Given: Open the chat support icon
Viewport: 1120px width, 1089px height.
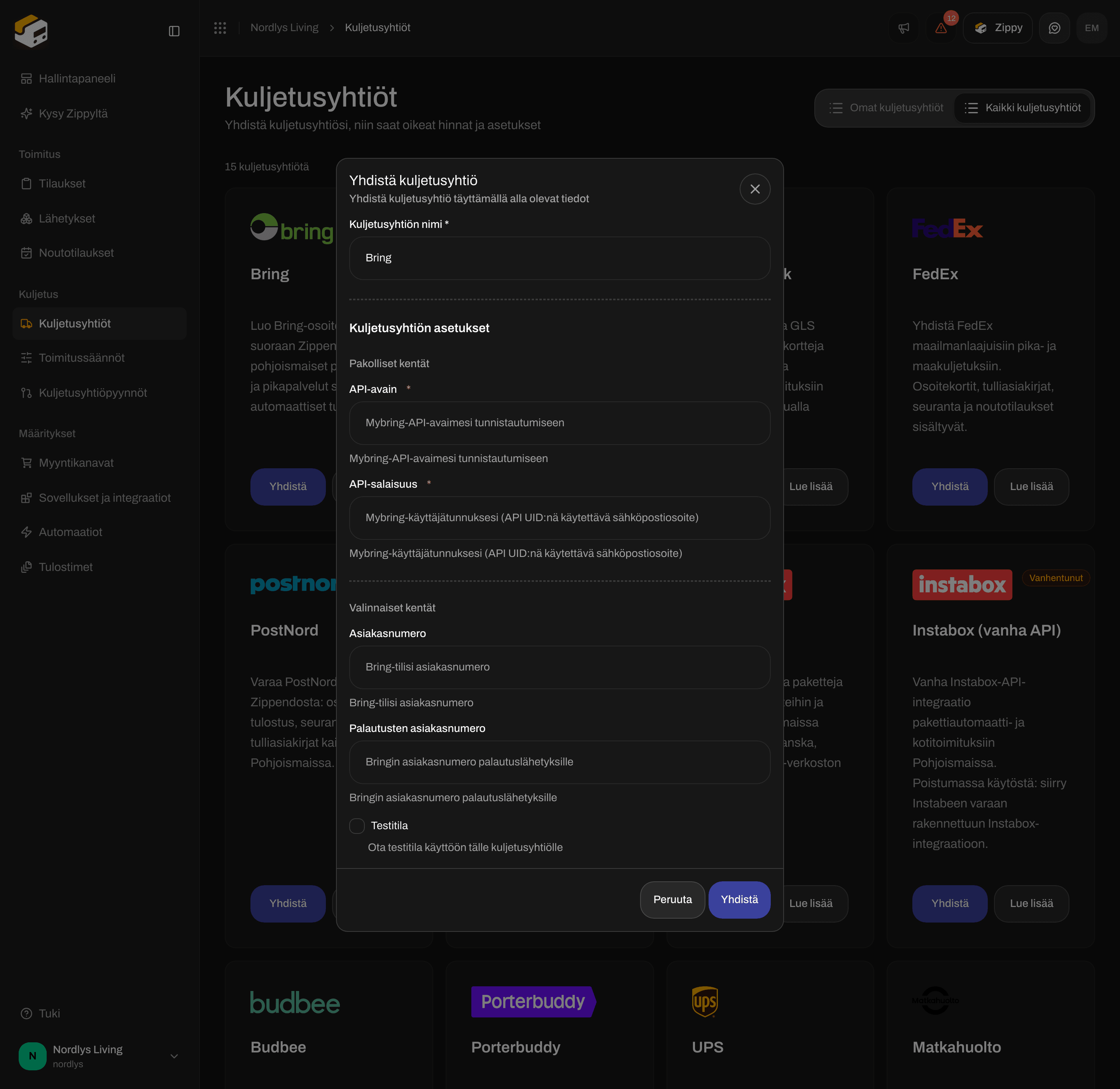Looking at the screenshot, I should pyautogui.click(x=1054, y=28).
